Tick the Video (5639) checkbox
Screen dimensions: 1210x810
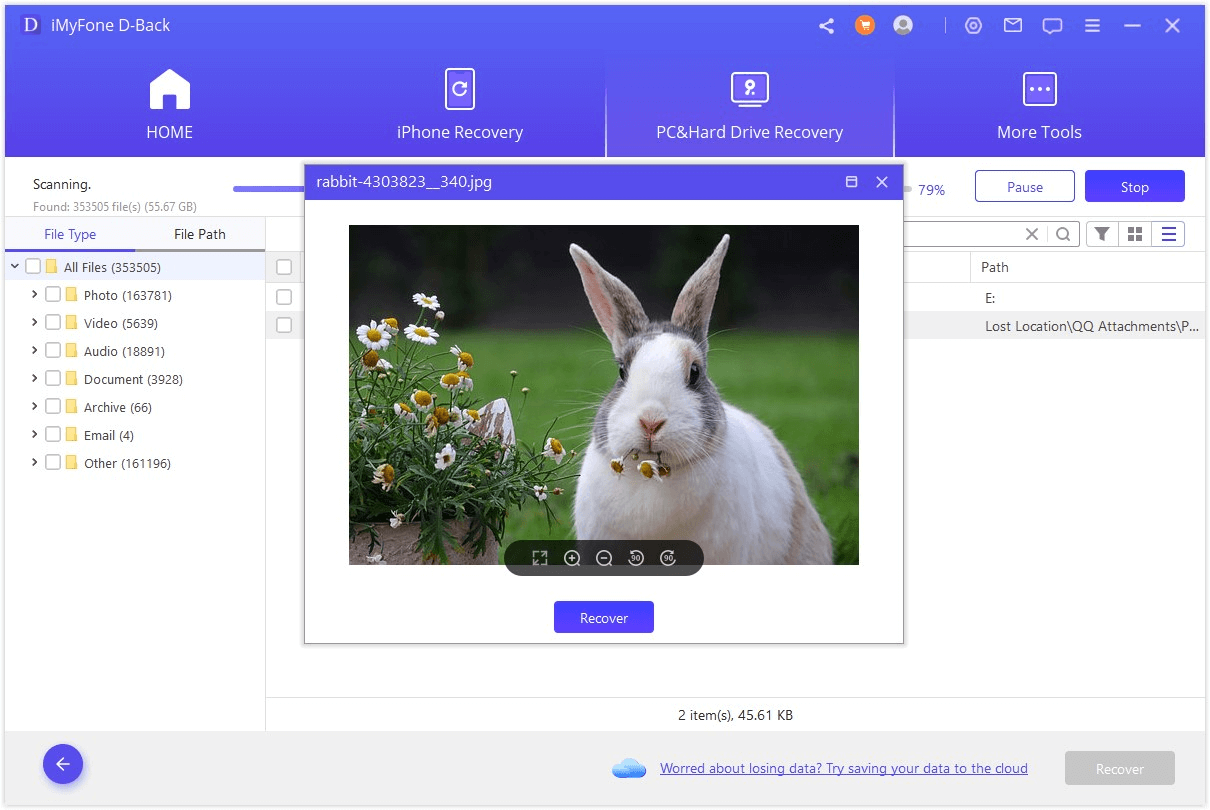pos(53,323)
